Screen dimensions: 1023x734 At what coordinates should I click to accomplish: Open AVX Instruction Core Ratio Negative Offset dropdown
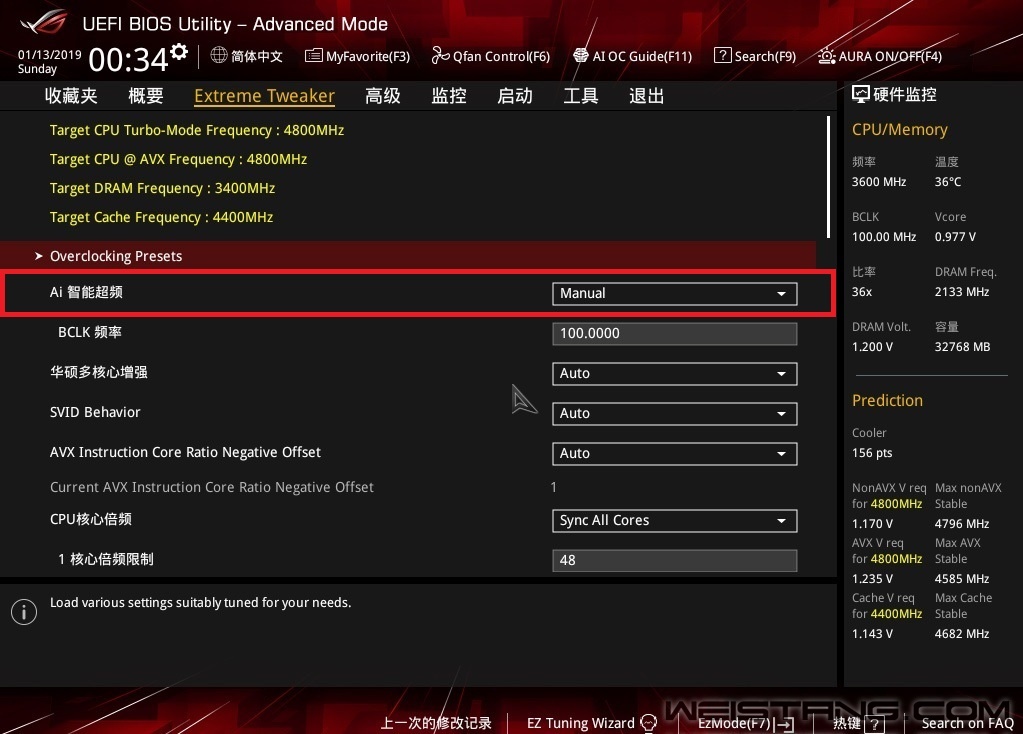click(675, 453)
